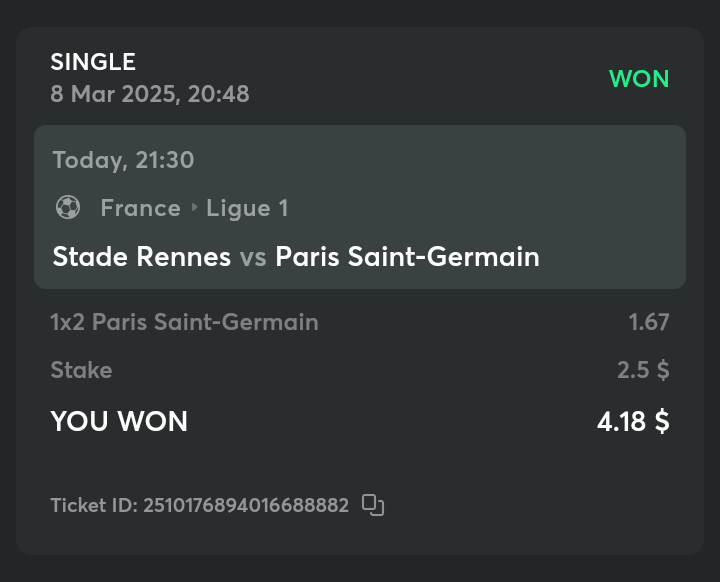Viewport: 720px width, 582px height.
Task: Click the "vs" text between teams
Action: 253,258
